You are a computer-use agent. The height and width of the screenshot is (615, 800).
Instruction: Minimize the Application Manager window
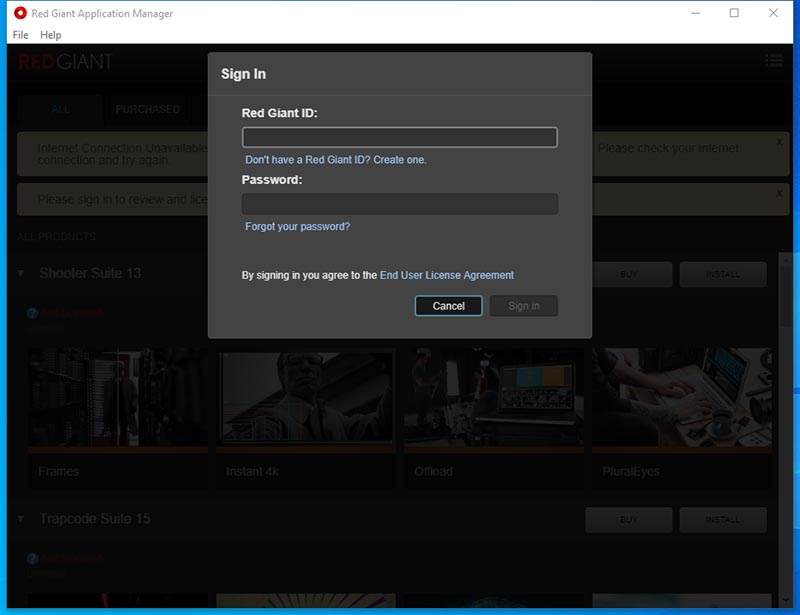coord(695,13)
